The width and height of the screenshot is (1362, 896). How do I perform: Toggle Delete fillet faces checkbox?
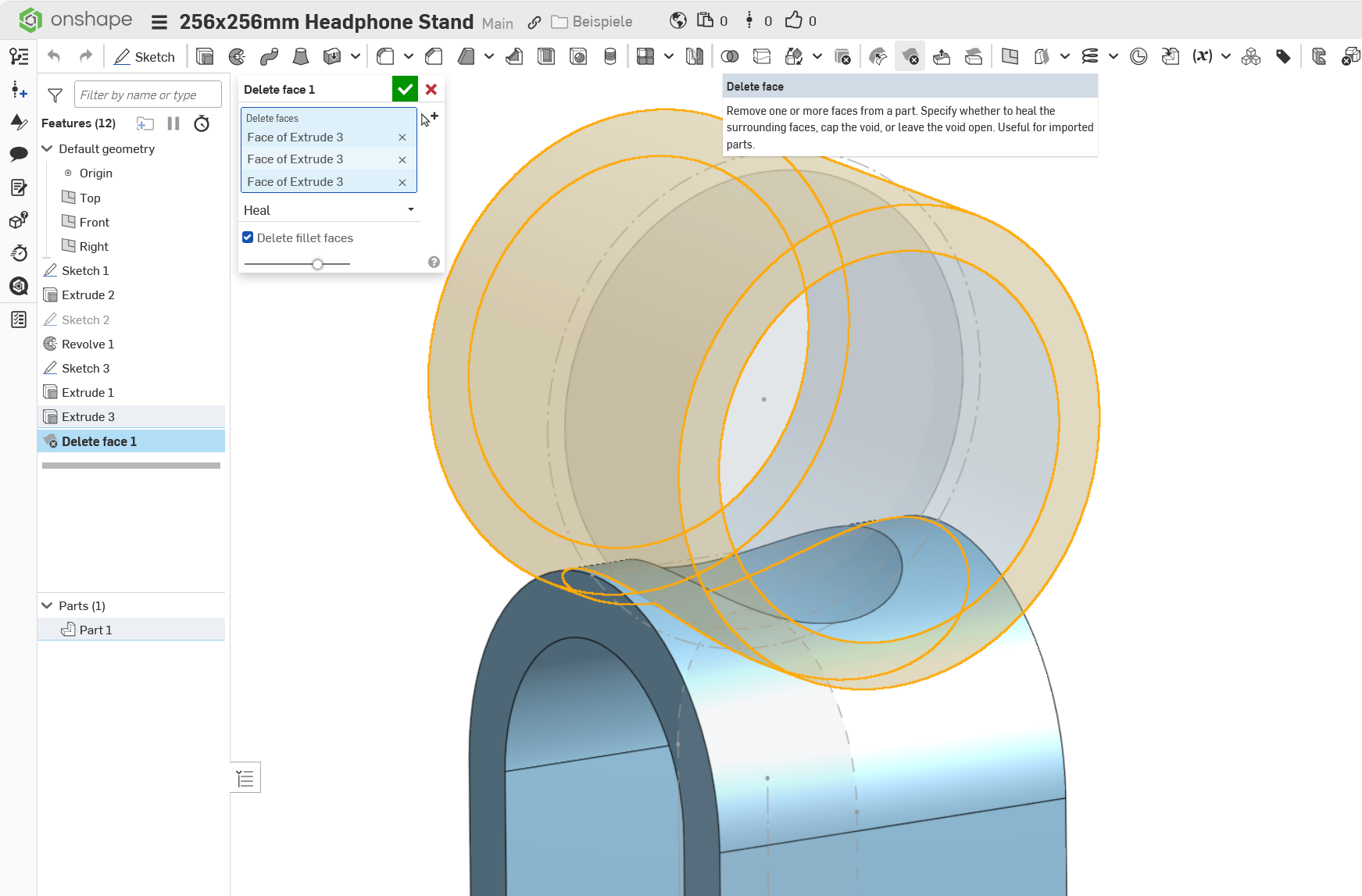click(x=248, y=237)
